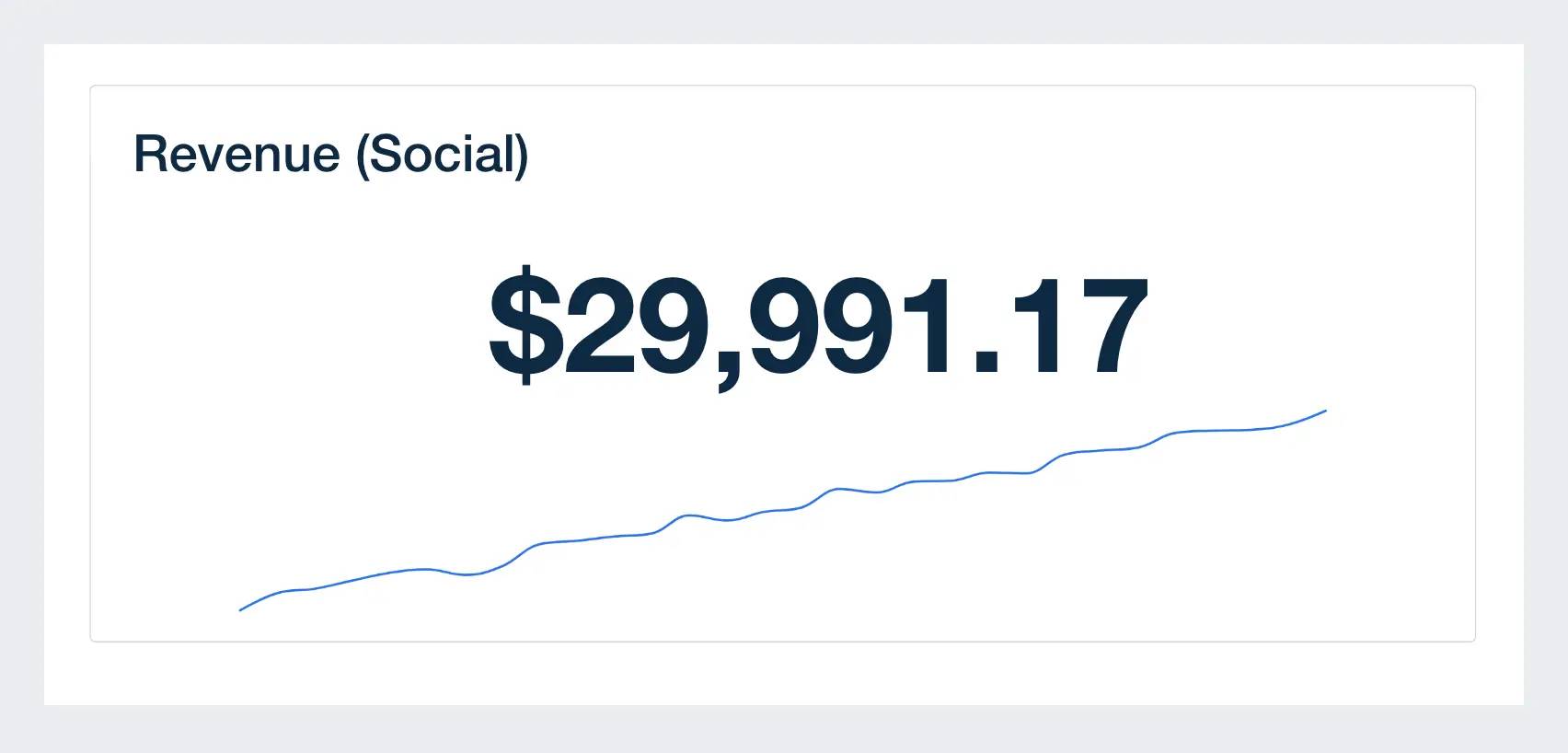Screen dimensions: 1568x753
Task: Click the dollar sign in the value
Action: click(x=525, y=325)
